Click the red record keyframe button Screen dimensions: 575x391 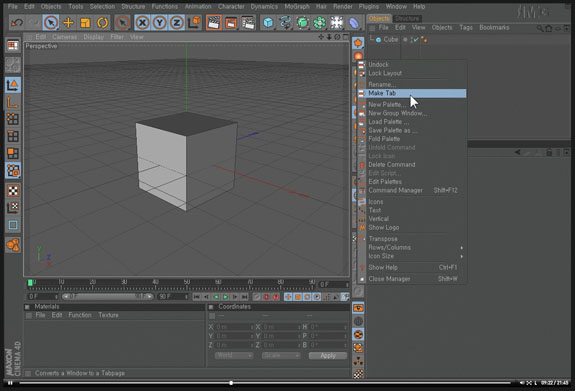267,296
